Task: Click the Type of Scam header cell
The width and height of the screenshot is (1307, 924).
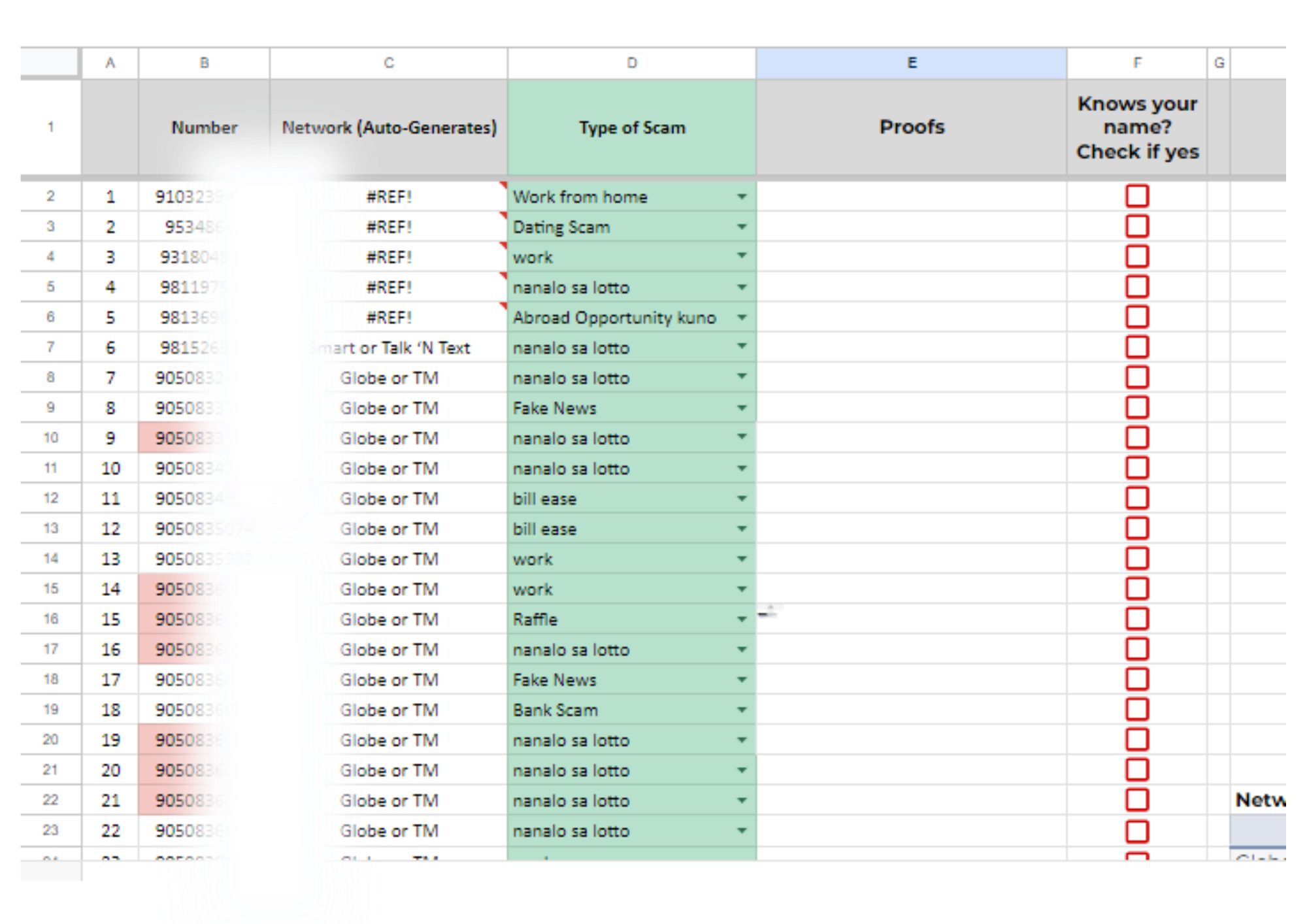Action: (631, 127)
